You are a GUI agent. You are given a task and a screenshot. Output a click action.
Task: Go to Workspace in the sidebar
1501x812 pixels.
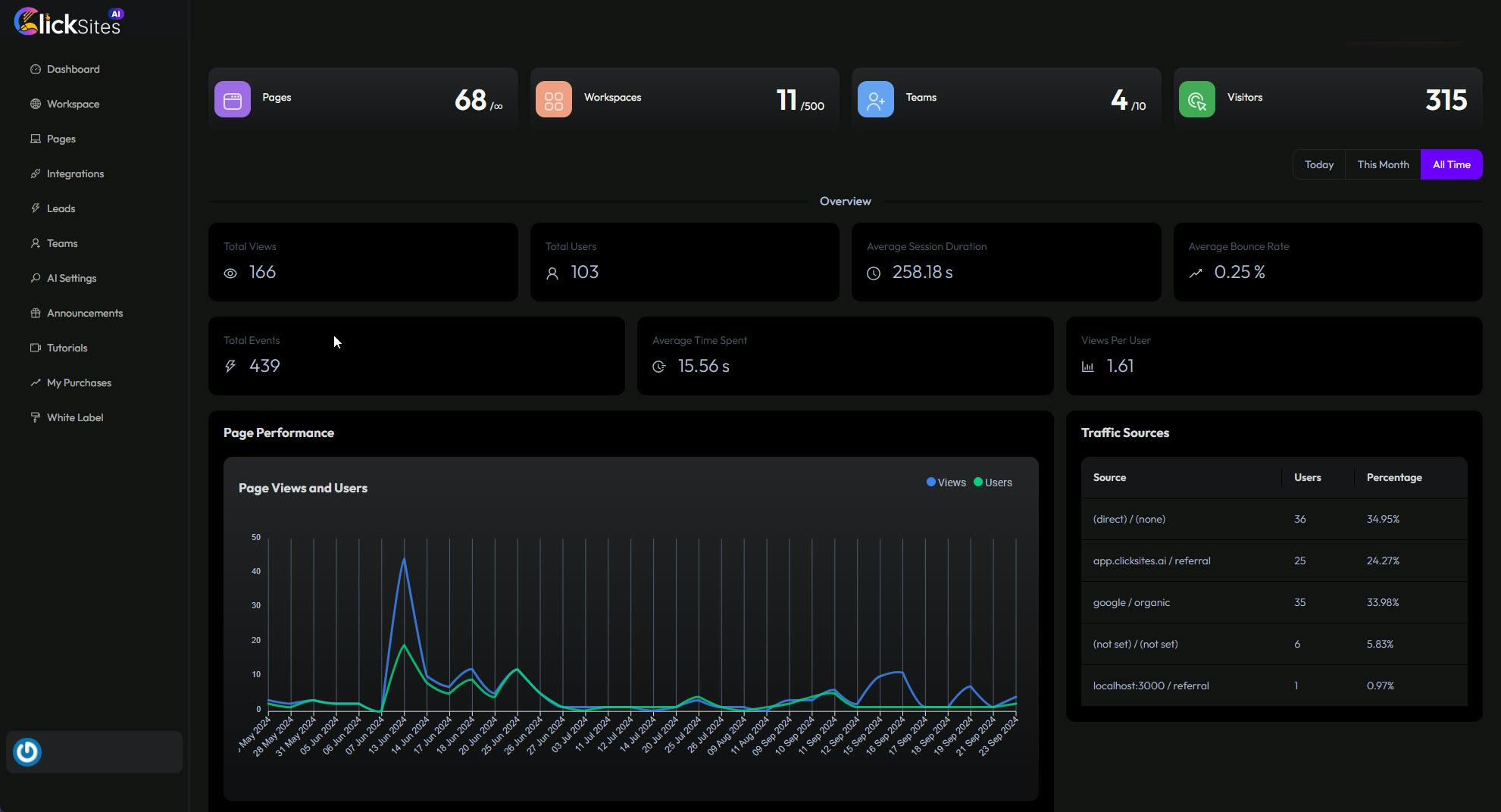pos(73,104)
